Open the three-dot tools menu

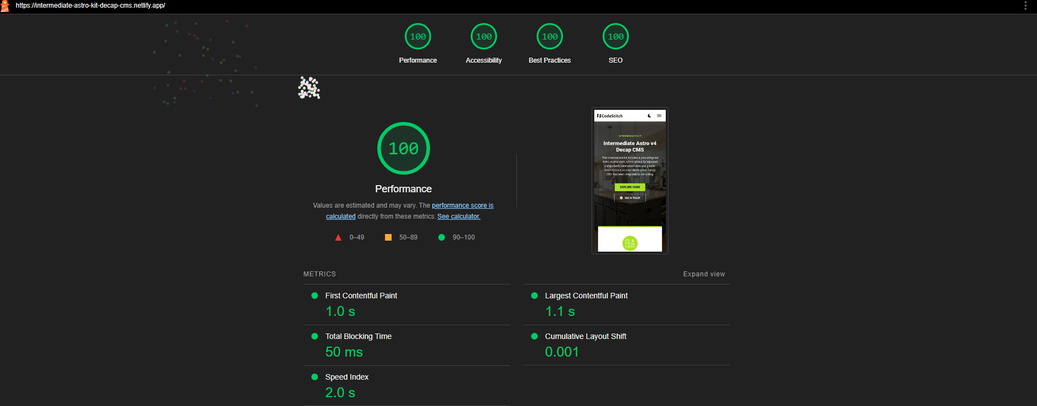1025,6
